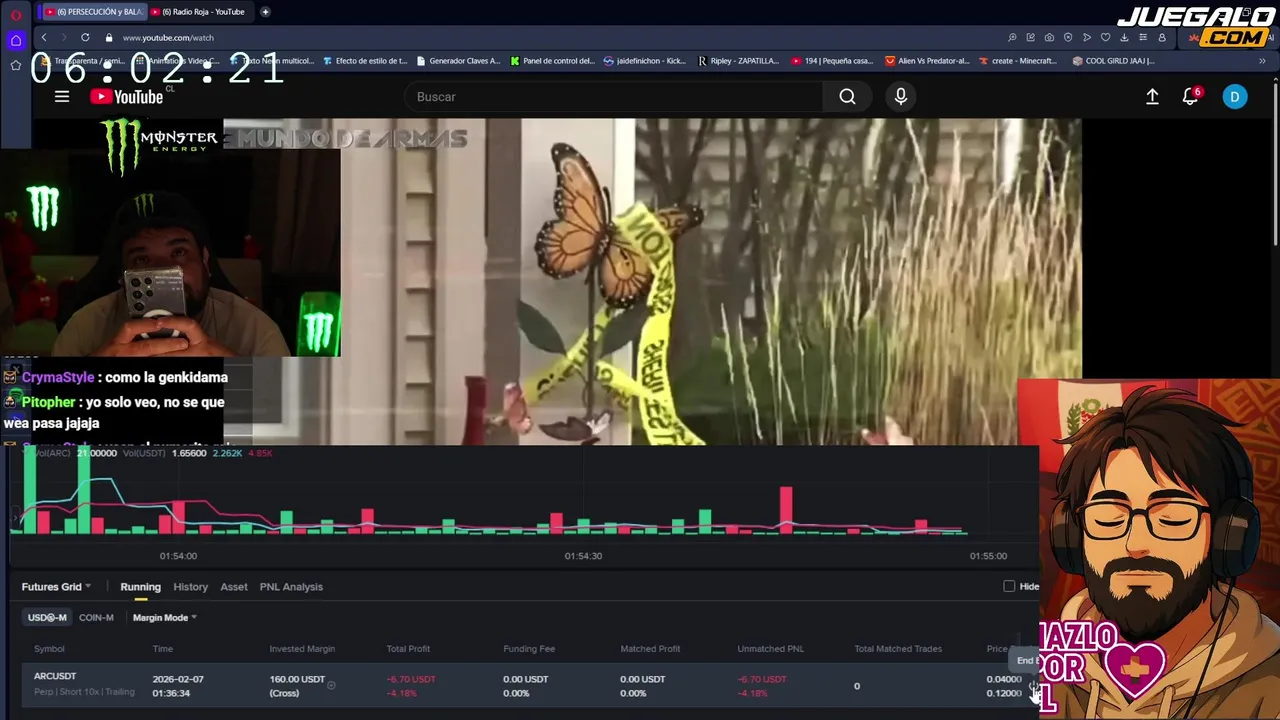Click info icon beside 160.00 USDT margin
The width and height of the screenshot is (1280, 720).
pyautogui.click(x=331, y=685)
